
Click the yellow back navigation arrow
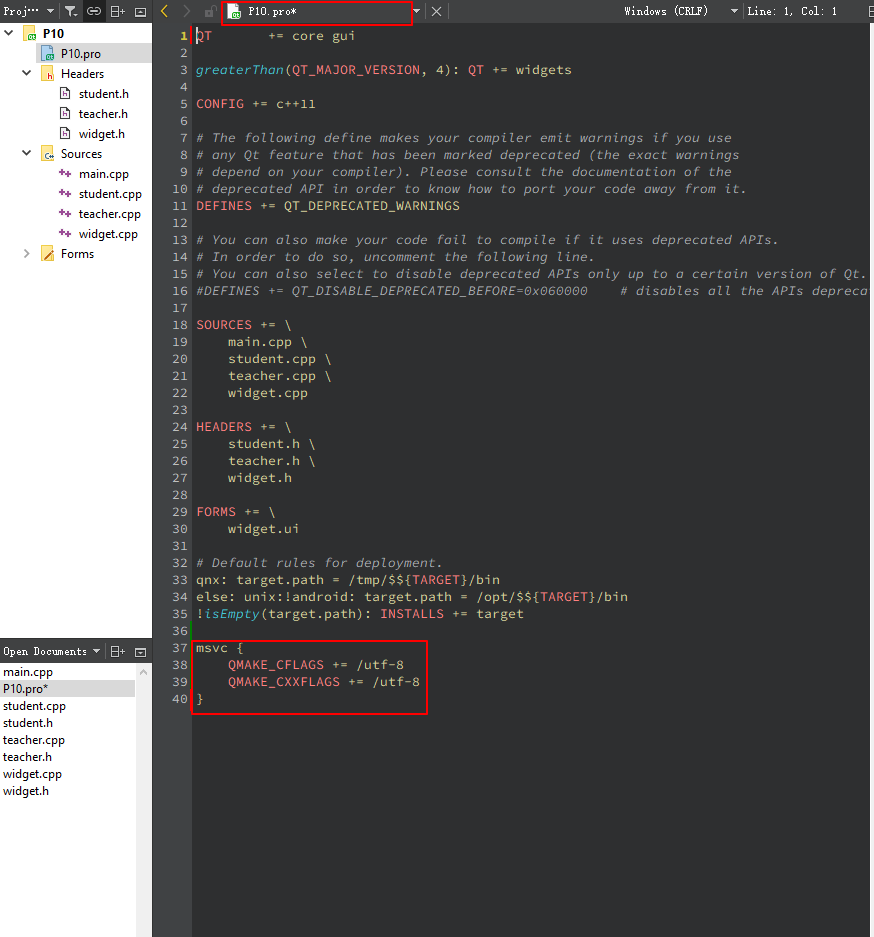pyautogui.click(x=163, y=11)
